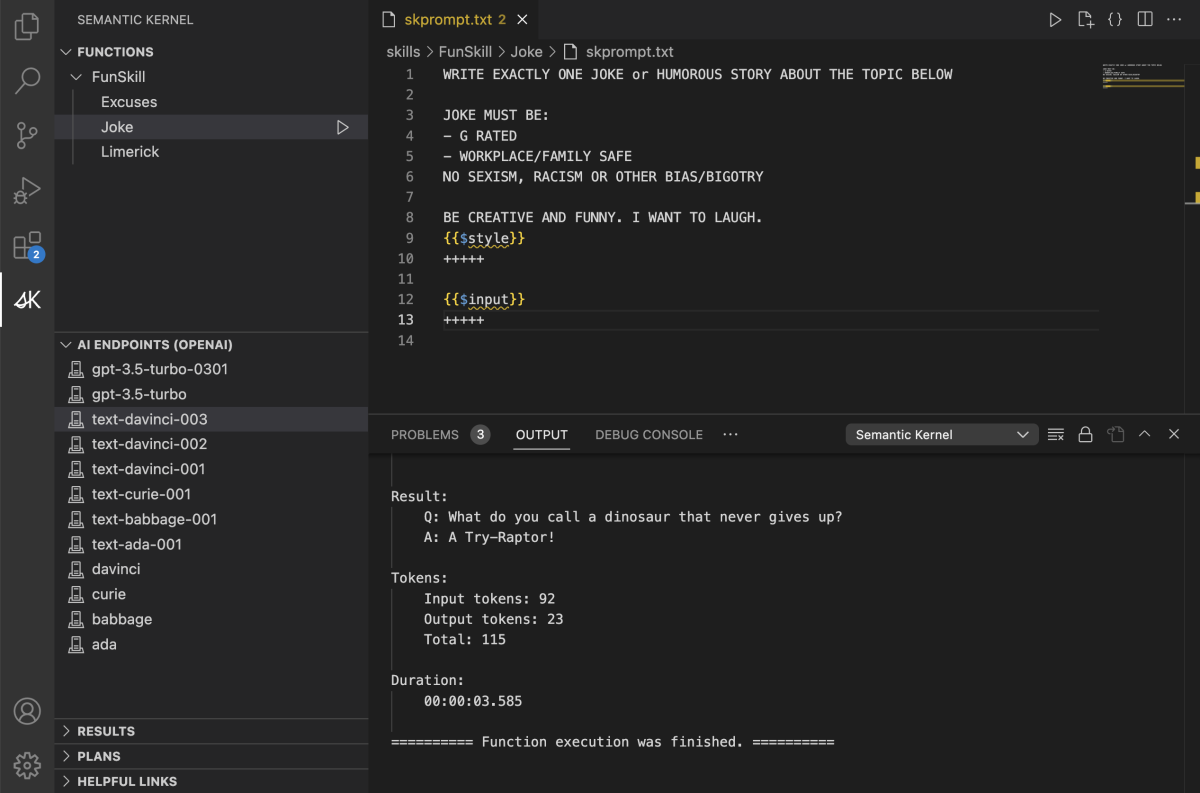Open the Semantic Kernel output channel dropdown
Screen dimensions: 1200x793
[x=941, y=435]
